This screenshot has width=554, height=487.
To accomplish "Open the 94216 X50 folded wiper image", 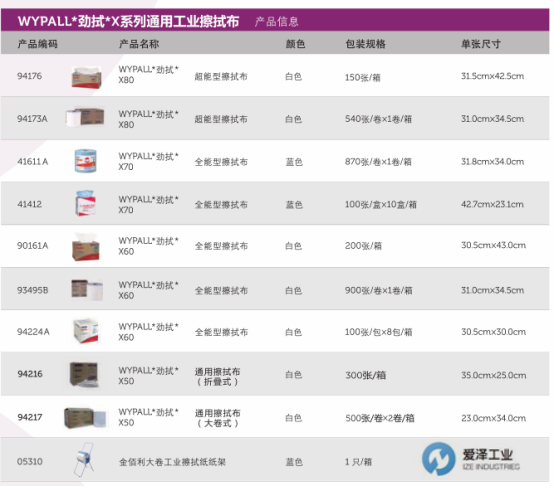I will (x=84, y=374).
